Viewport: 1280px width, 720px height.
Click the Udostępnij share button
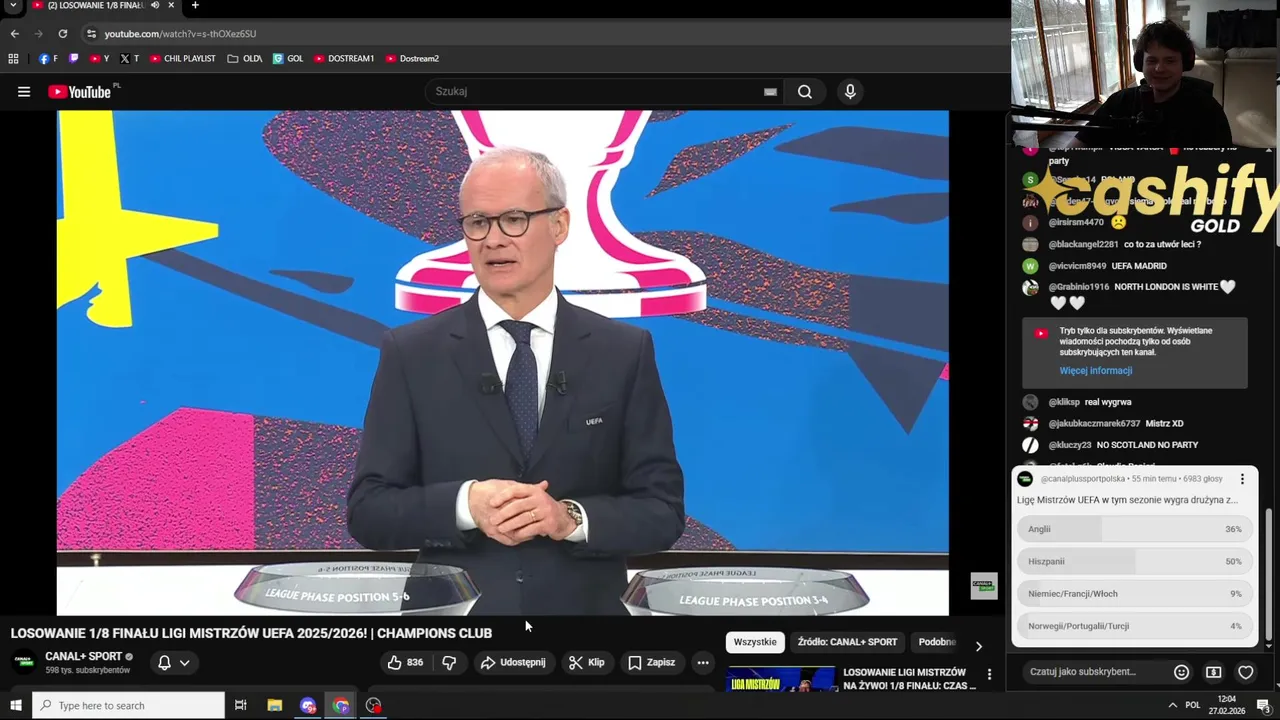(x=512, y=662)
